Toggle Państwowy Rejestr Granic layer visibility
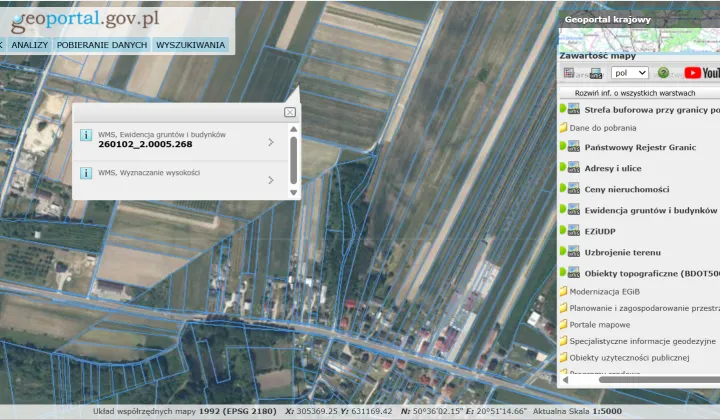The height and width of the screenshot is (420, 720). point(562,146)
